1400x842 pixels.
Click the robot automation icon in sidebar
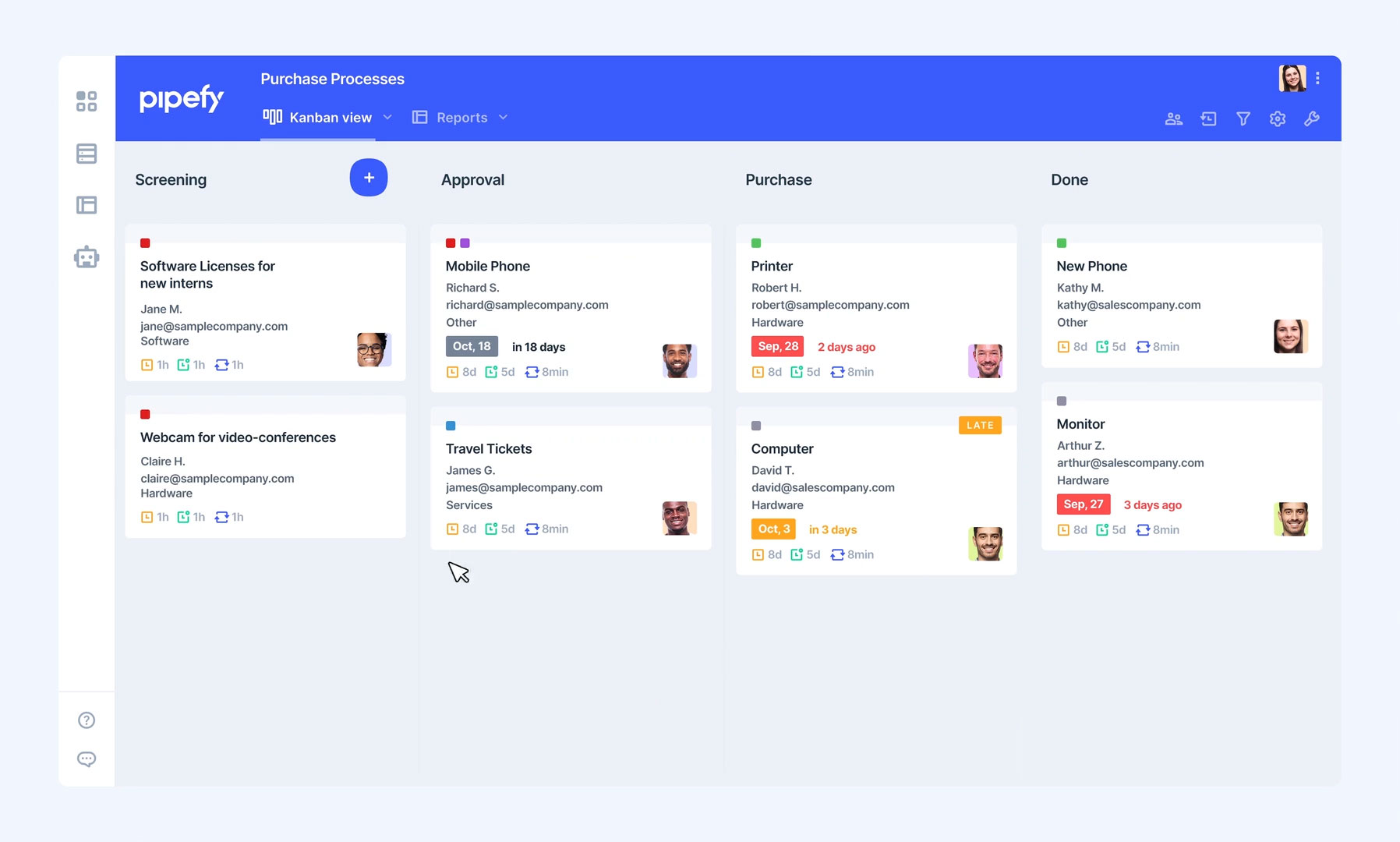pyautogui.click(x=87, y=256)
